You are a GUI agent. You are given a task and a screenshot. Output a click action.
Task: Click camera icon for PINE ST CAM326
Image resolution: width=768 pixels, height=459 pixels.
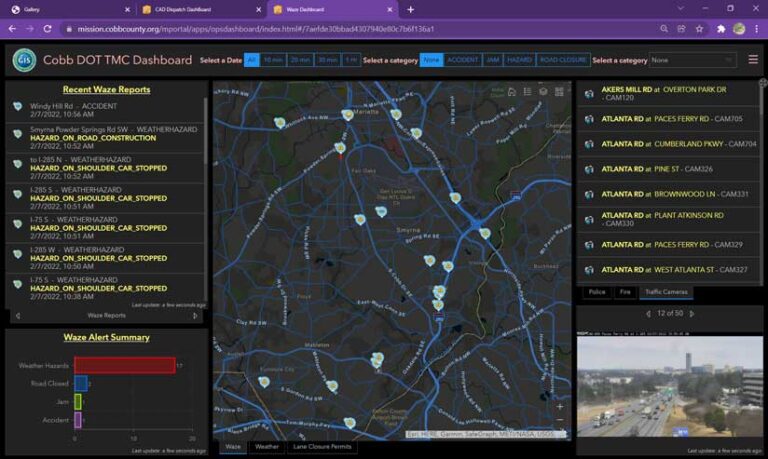coord(589,169)
